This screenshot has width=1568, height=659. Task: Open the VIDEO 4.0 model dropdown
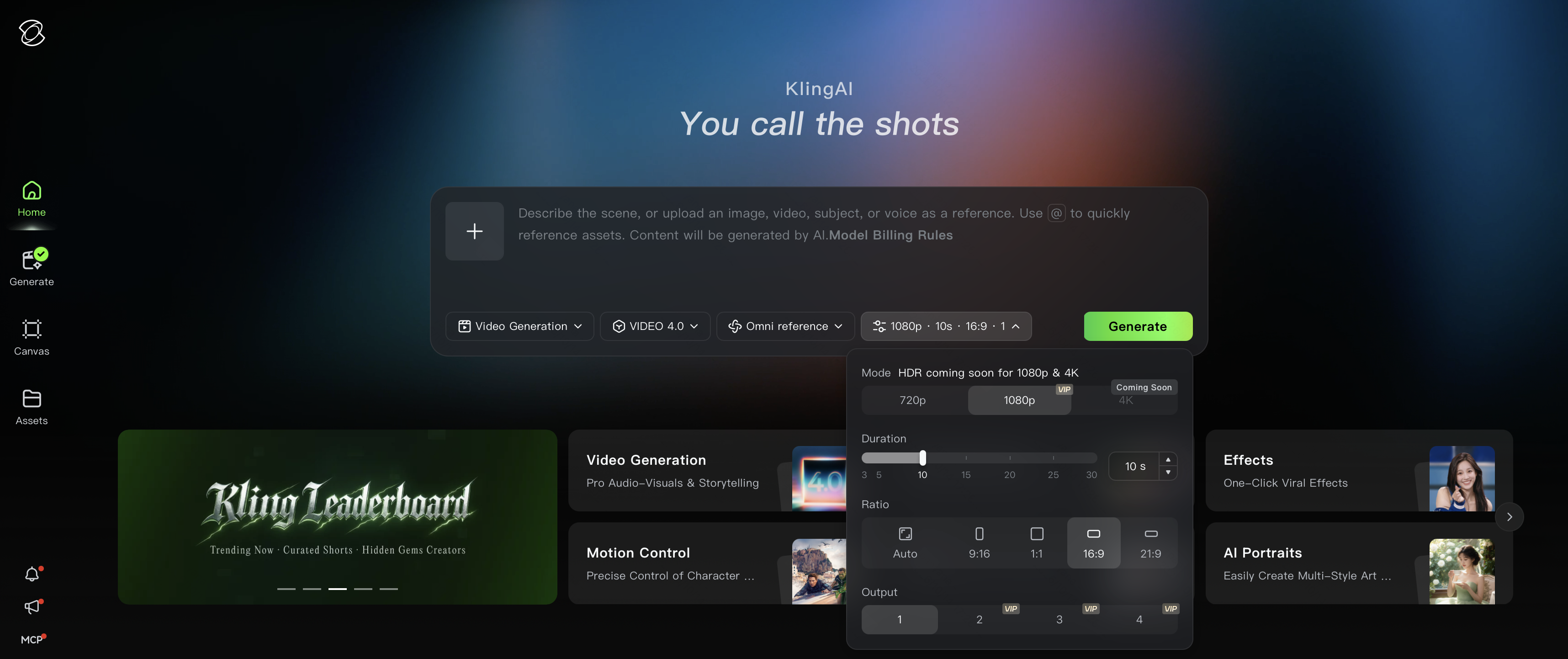(x=655, y=326)
